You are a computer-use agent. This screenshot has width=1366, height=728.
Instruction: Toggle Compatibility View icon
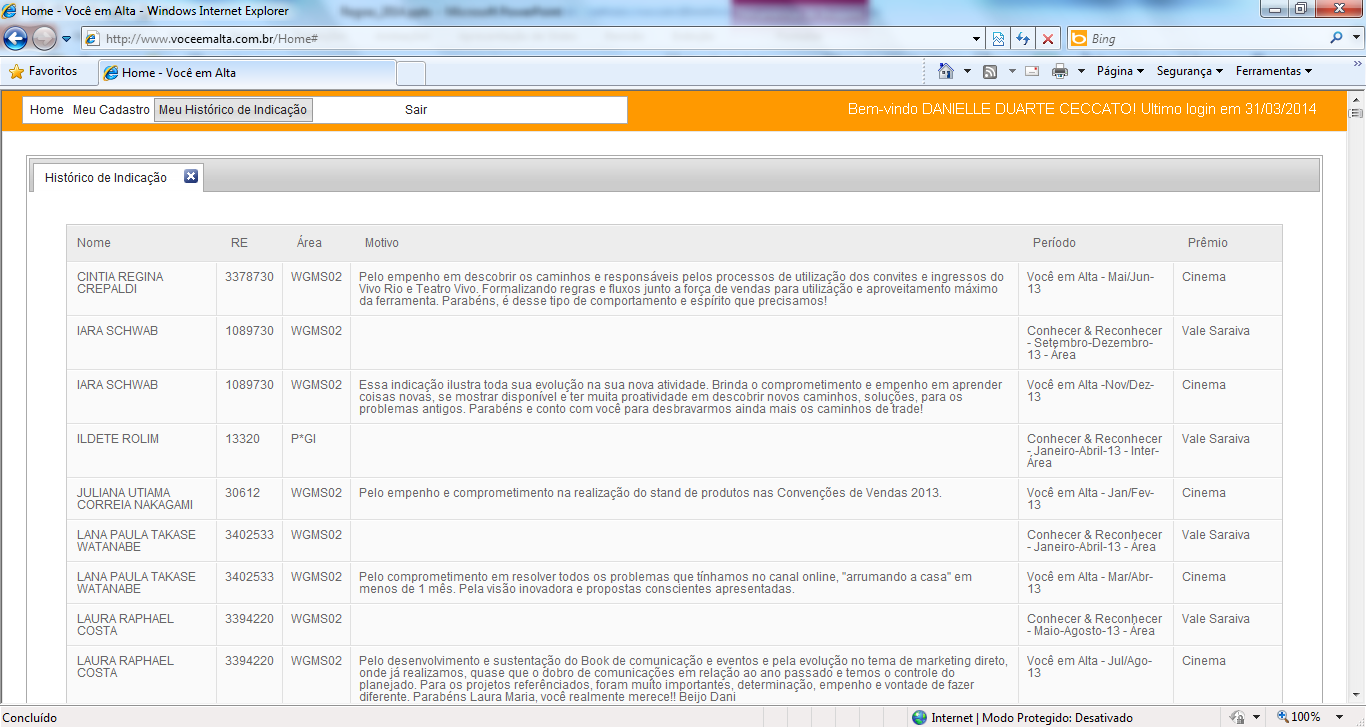[x=998, y=39]
